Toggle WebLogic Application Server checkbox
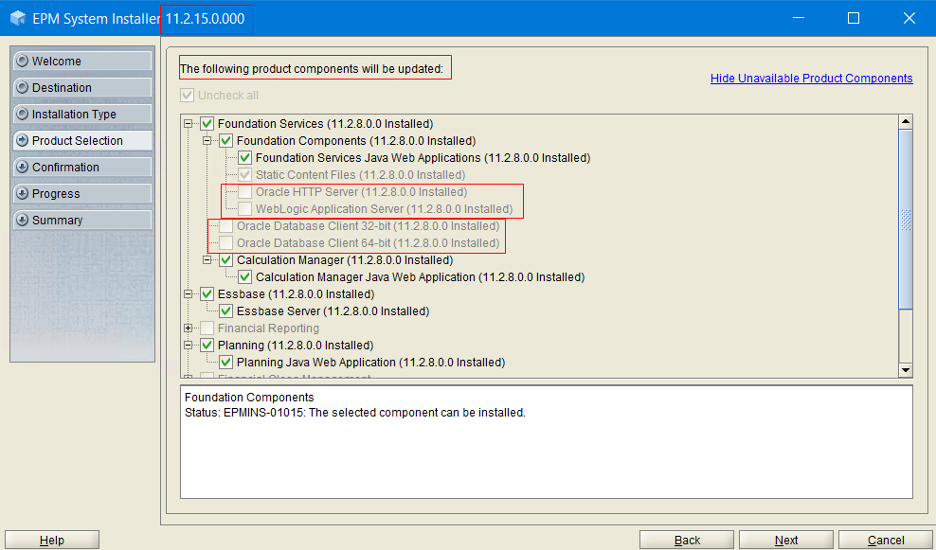Image resolution: width=936 pixels, height=550 pixels. (x=245, y=209)
